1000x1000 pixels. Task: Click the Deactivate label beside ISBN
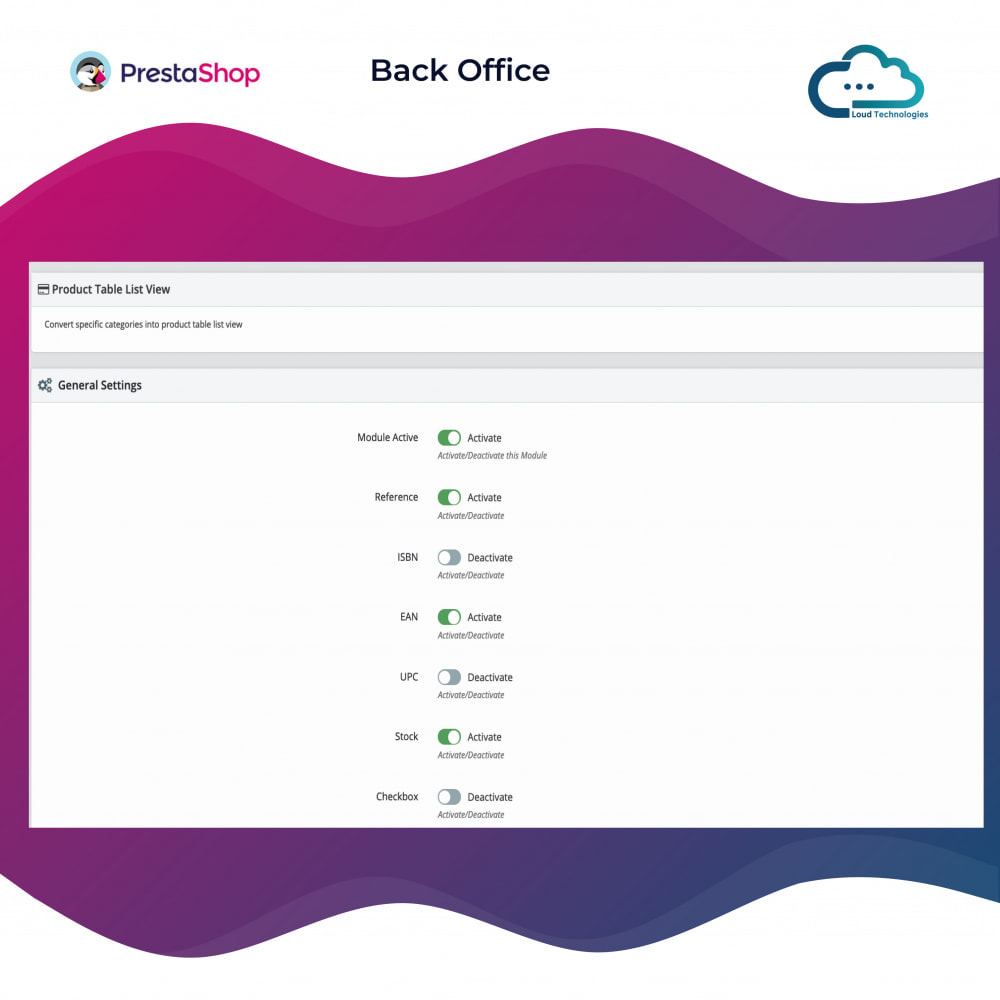(x=491, y=557)
